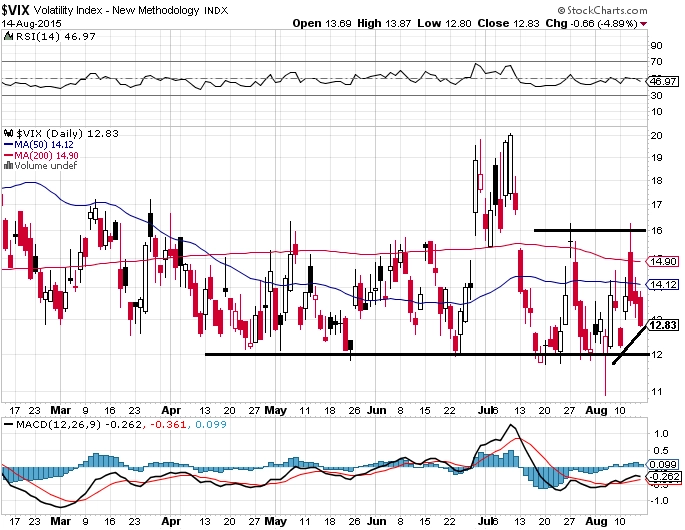Click the volume bars icon in legend
This screenshot has height=530, width=685.
tap(8, 166)
